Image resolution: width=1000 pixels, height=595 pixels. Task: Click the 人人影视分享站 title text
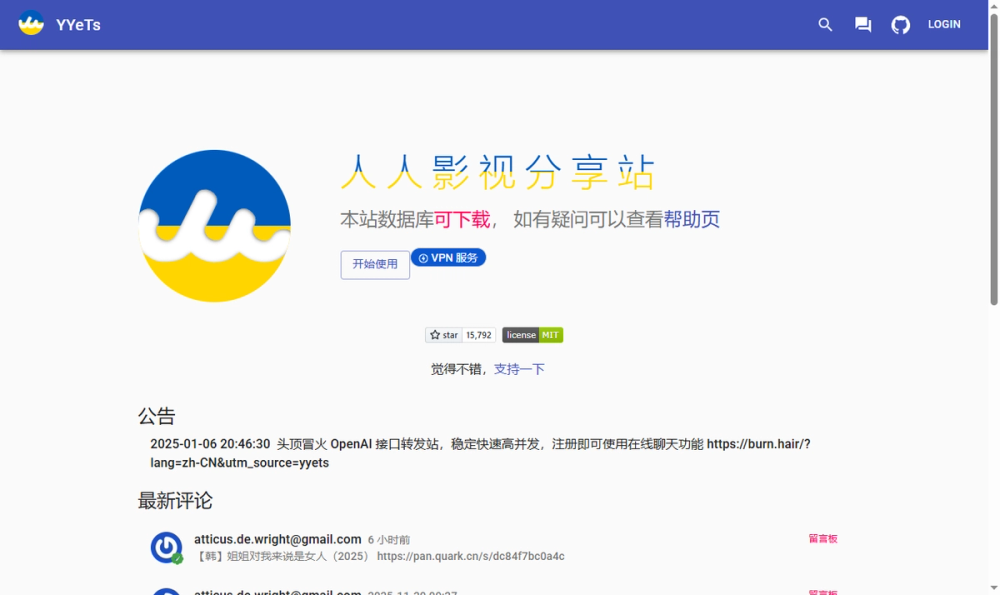(498, 172)
